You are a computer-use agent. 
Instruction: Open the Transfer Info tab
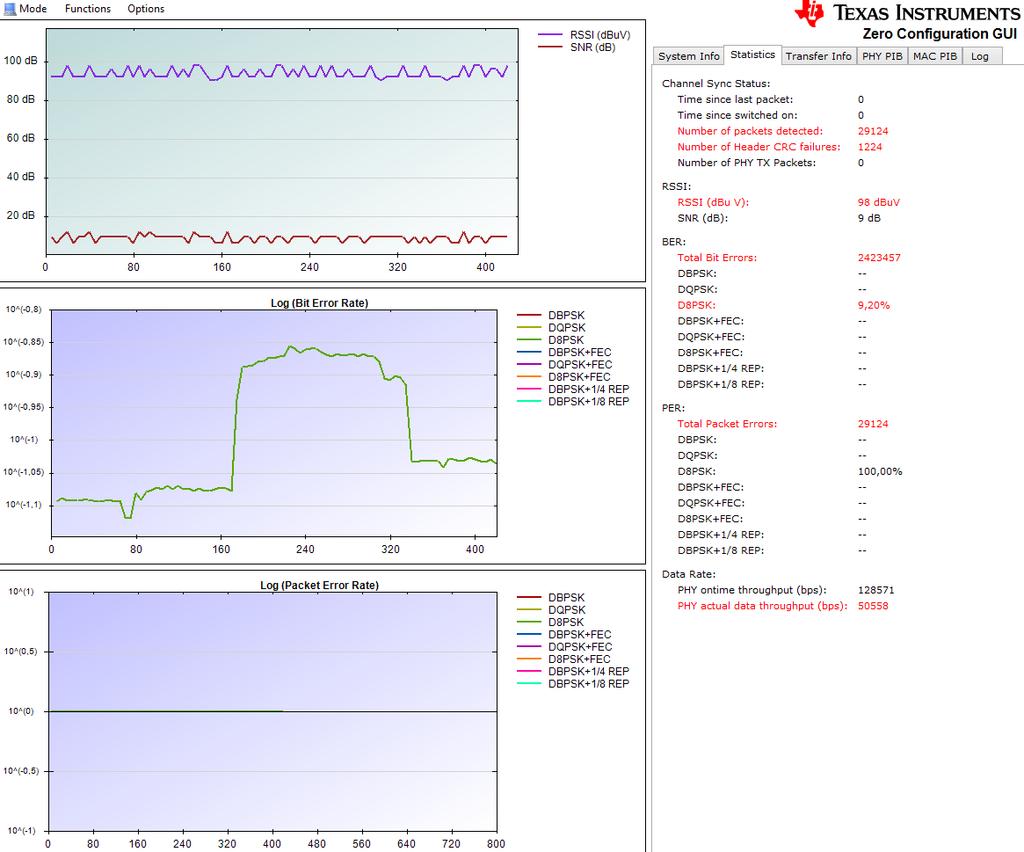point(818,56)
